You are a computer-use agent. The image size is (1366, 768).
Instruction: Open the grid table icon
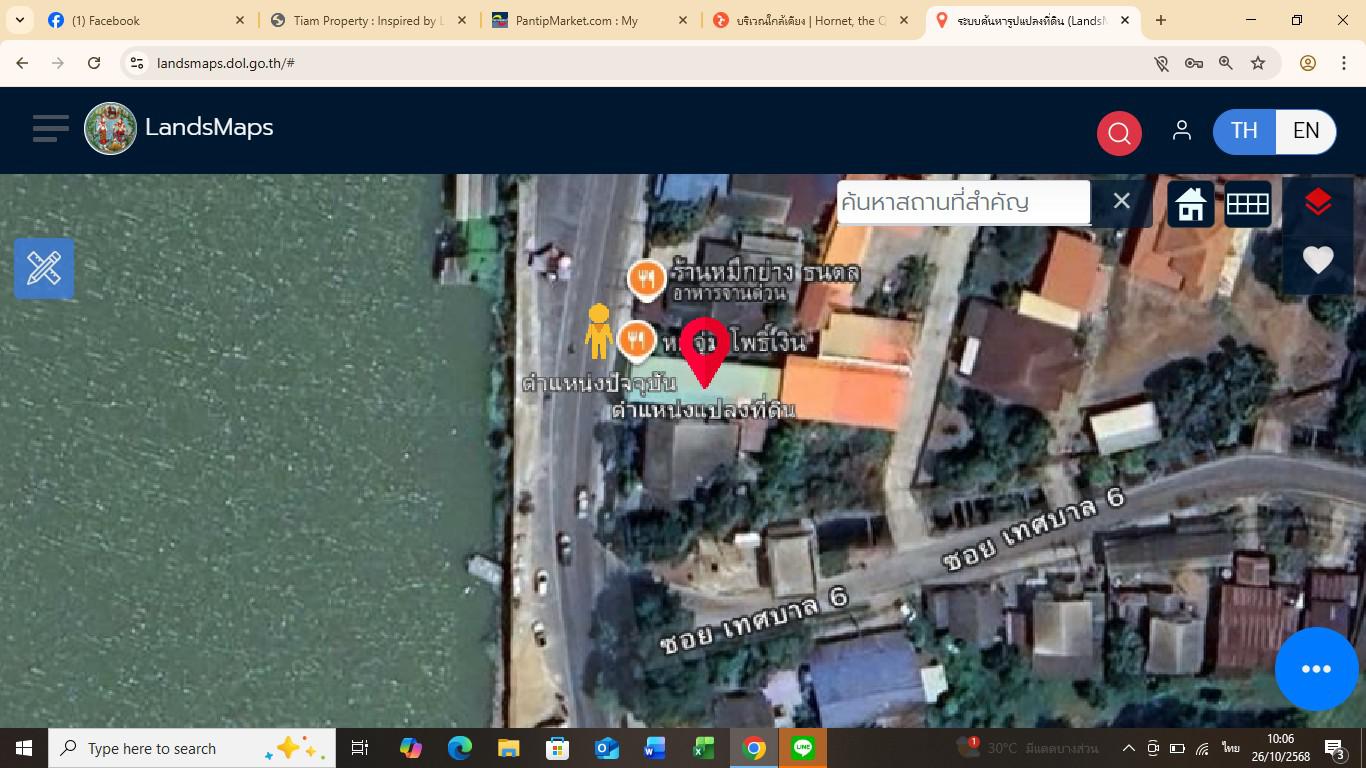(1247, 204)
